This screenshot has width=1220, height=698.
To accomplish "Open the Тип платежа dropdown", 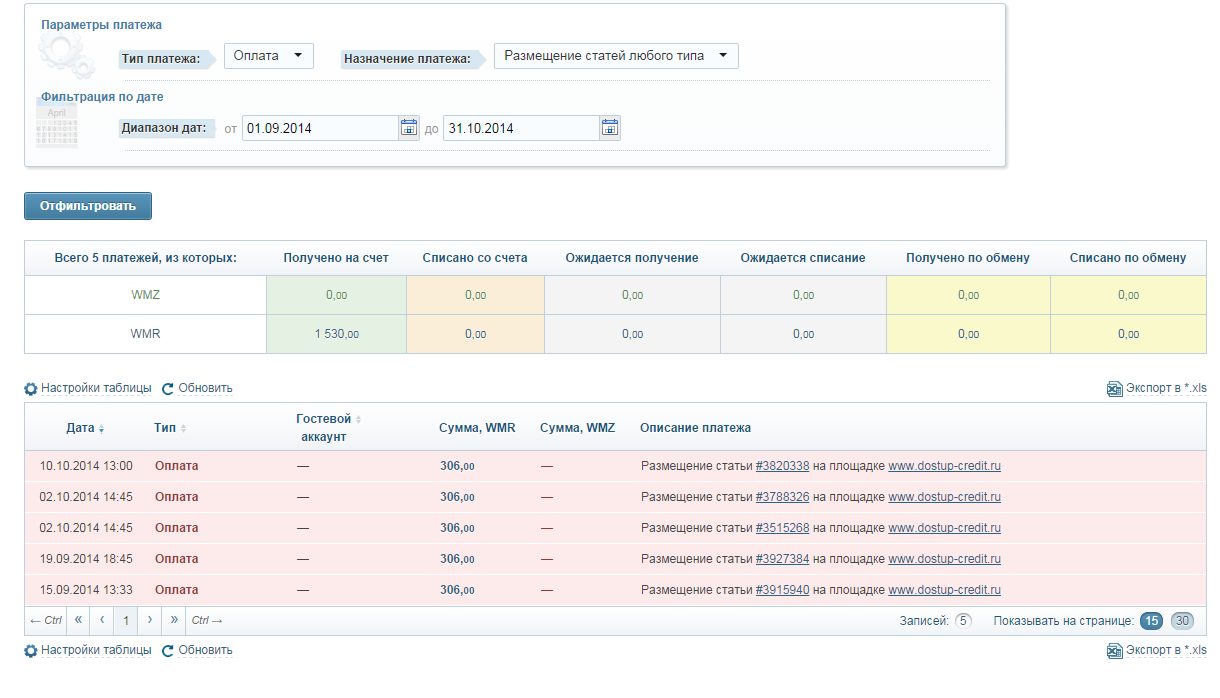I will pyautogui.click(x=268, y=56).
